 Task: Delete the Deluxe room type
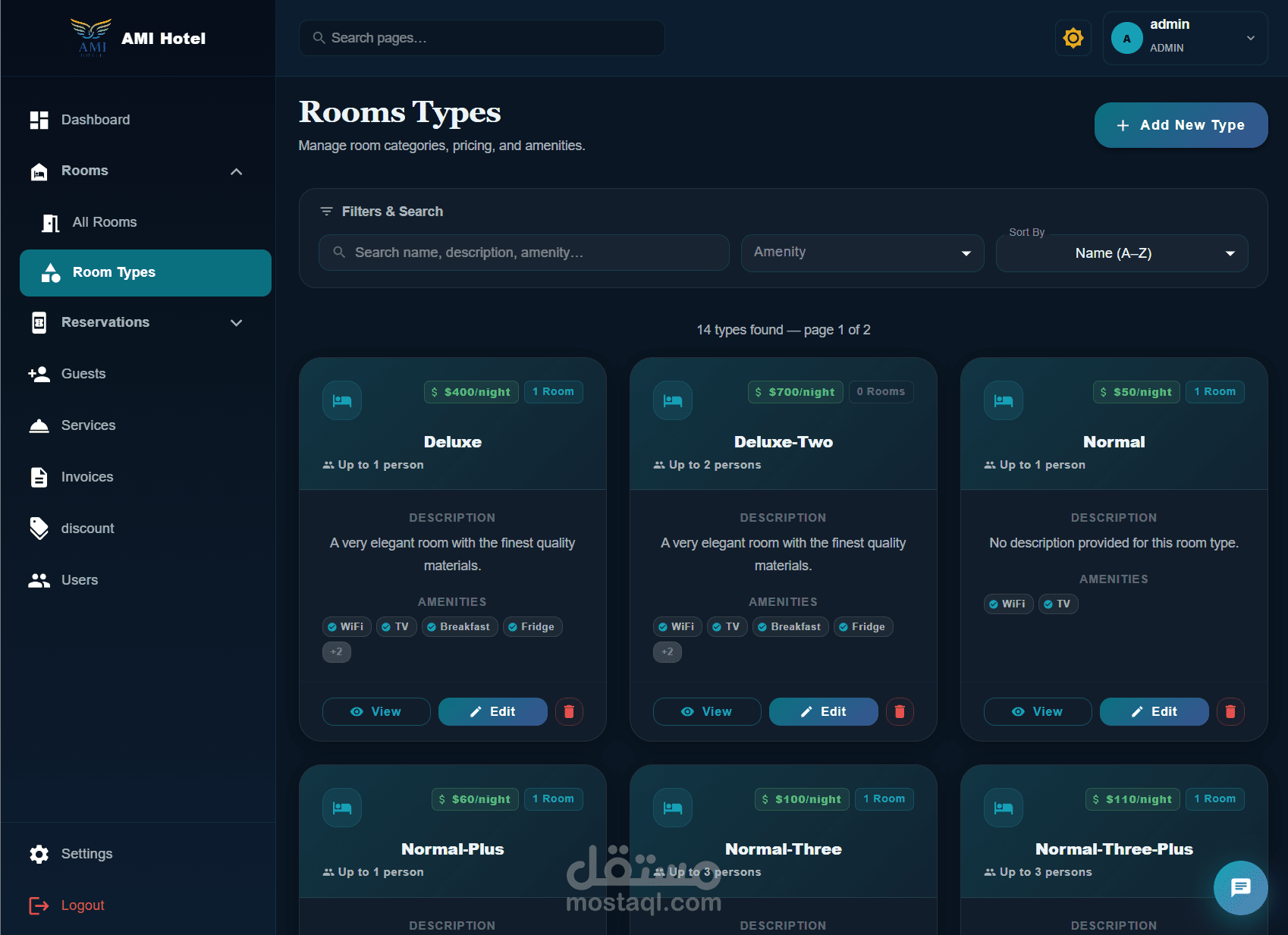pos(569,711)
